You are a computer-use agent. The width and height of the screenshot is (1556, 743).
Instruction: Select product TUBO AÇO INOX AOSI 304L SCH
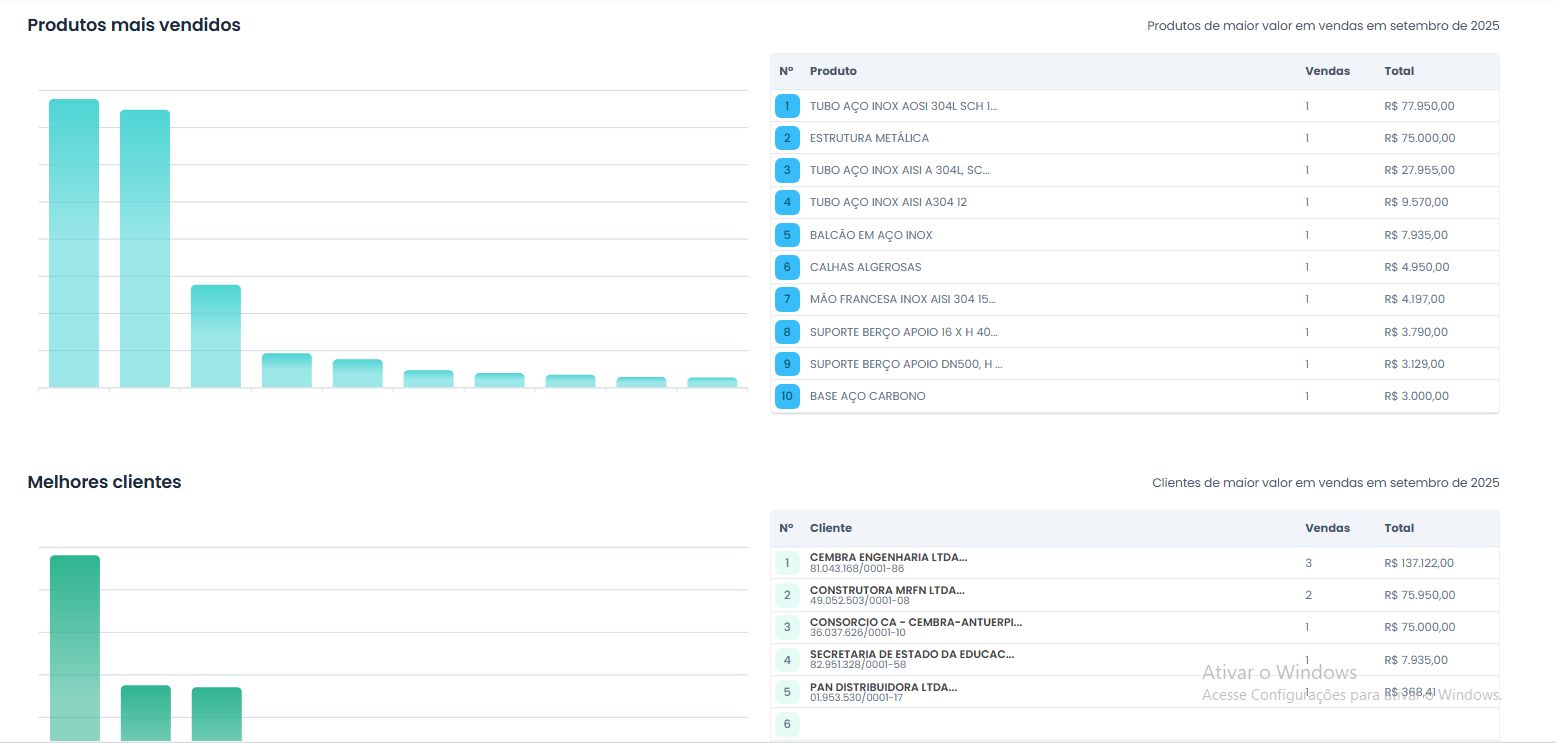pyautogui.click(x=904, y=106)
